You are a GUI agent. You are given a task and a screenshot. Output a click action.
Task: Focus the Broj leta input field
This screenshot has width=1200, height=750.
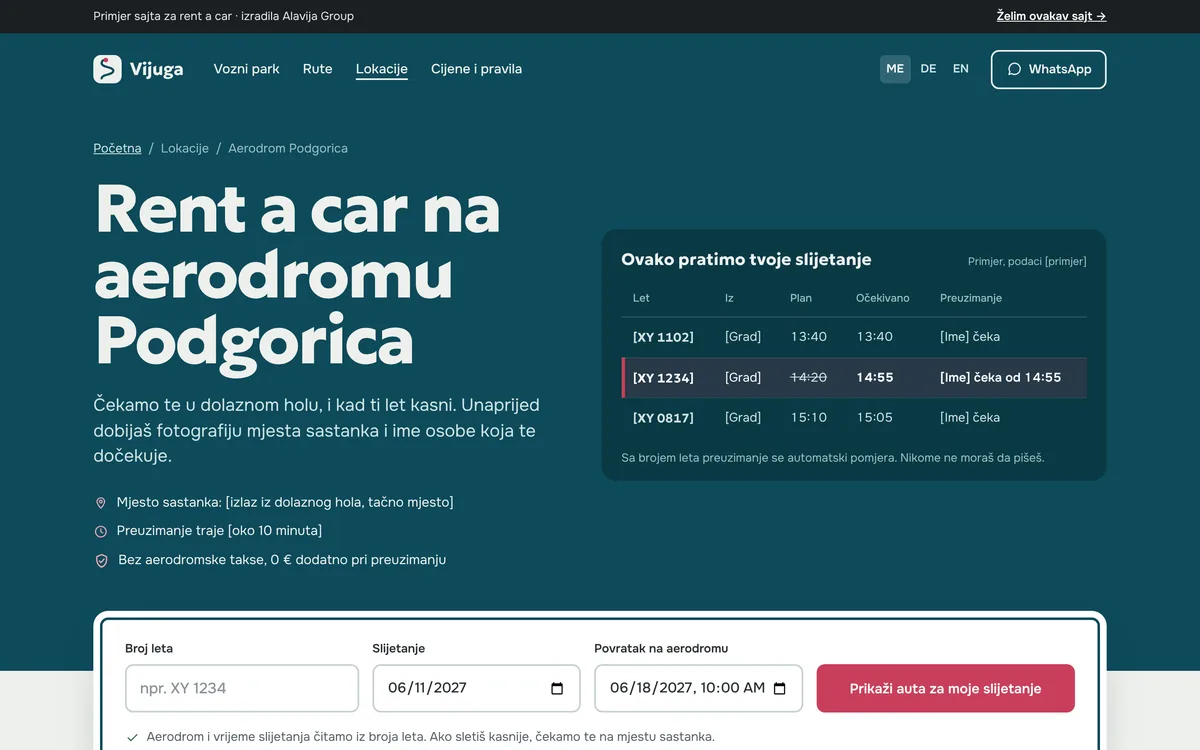click(242, 688)
